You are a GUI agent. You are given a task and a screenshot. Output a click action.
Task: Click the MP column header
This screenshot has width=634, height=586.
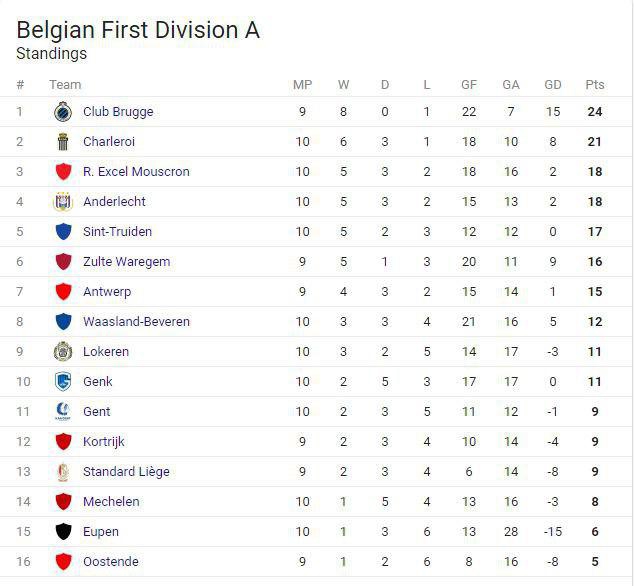coord(302,85)
